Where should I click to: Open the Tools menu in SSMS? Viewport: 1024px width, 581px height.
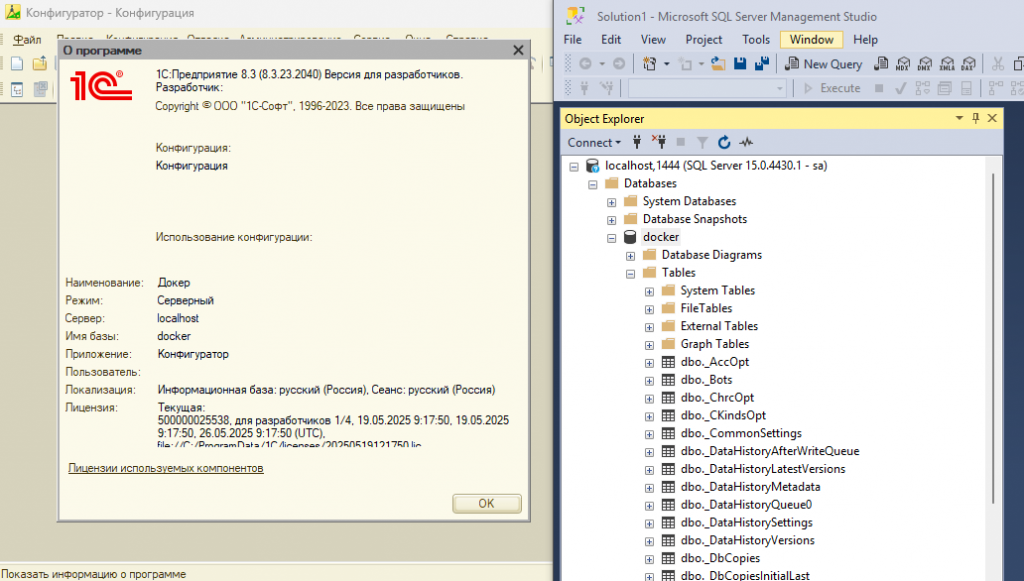pos(756,40)
